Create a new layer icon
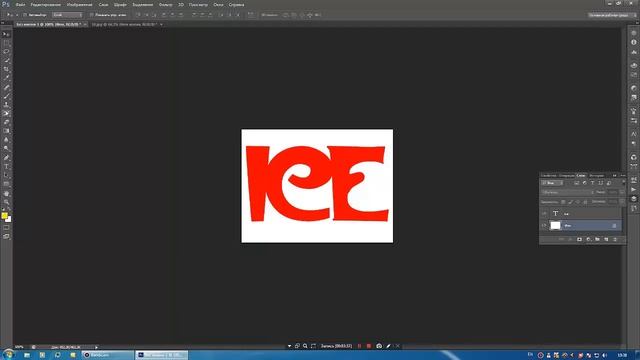Viewport: 640px width, 360px height. (606, 240)
